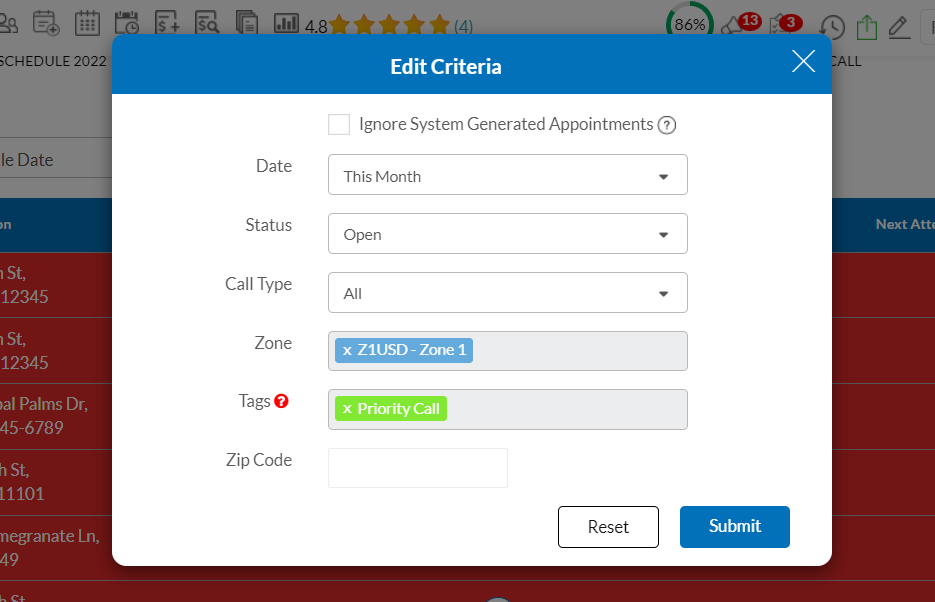Click help icon beside Ignore System Generated Appointments
The image size is (935, 602).
click(x=667, y=126)
